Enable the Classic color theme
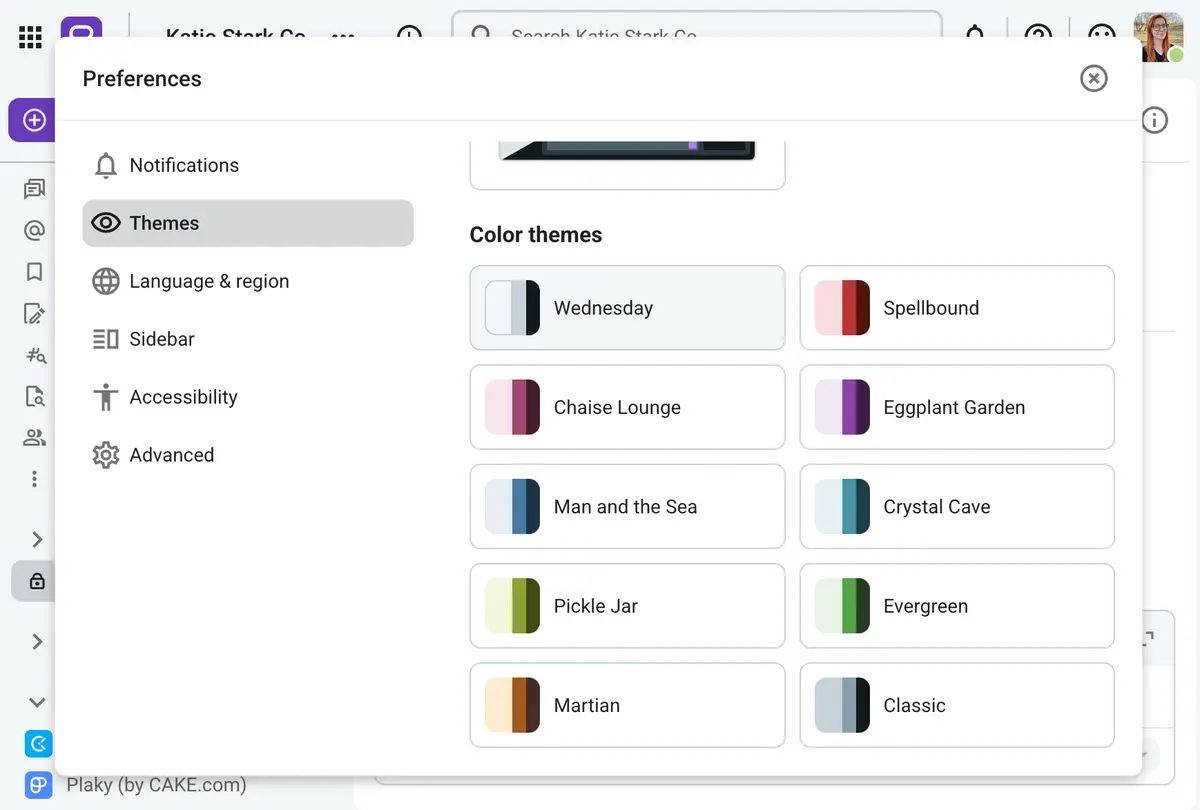 pyautogui.click(x=957, y=705)
